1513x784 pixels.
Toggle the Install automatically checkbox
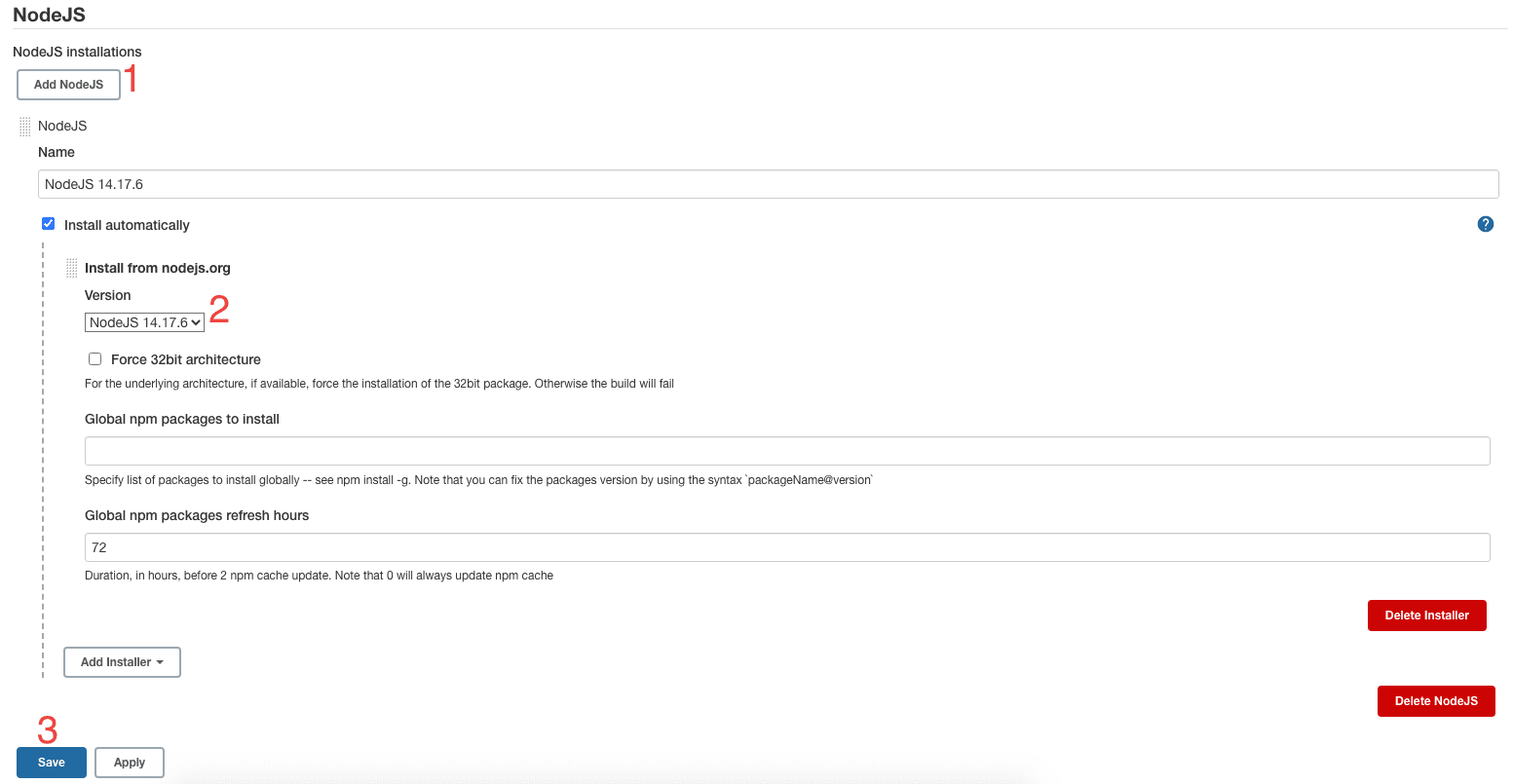48,224
